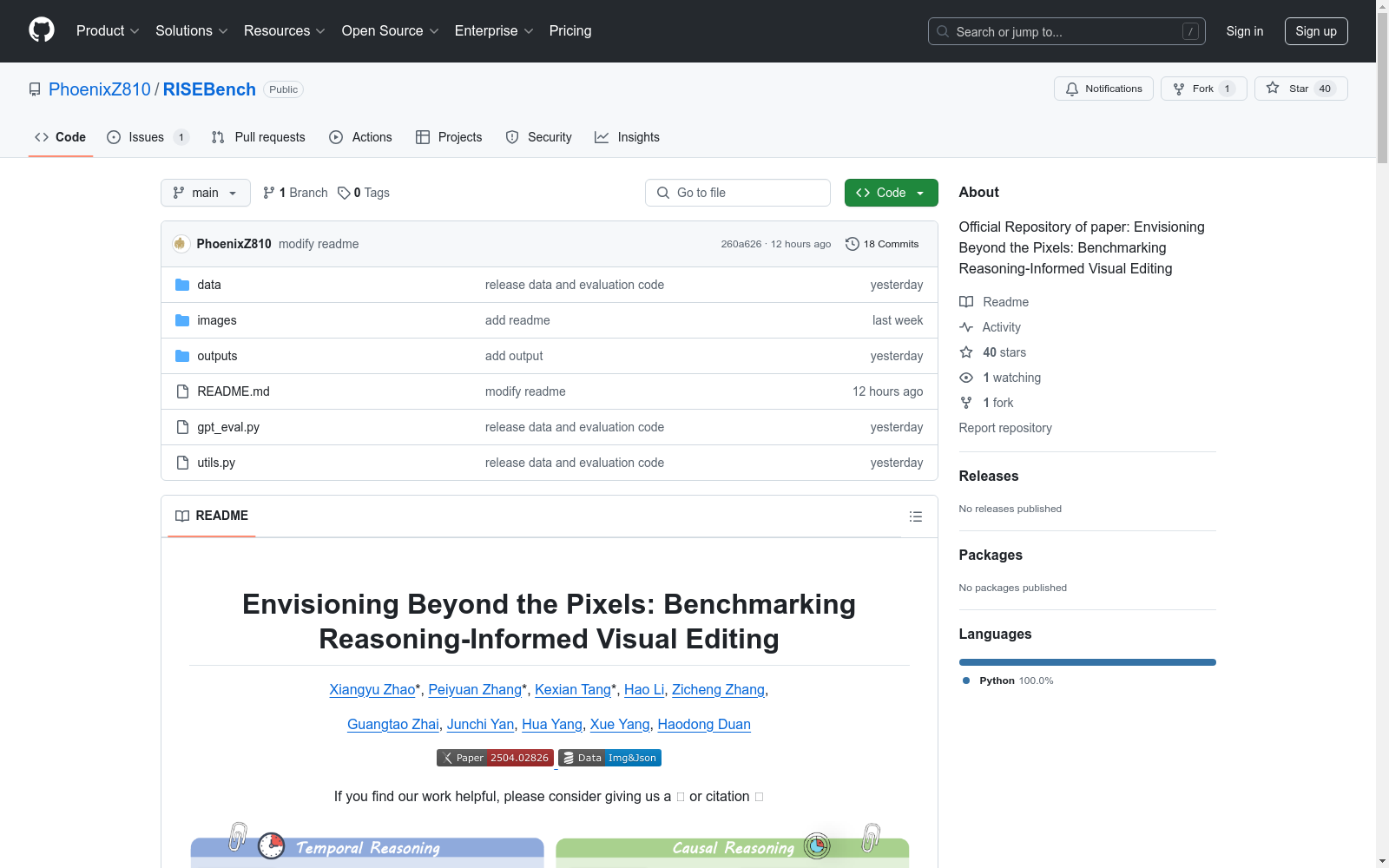Open the modify readme latest commit message
1389x868 pixels.
tap(319, 244)
